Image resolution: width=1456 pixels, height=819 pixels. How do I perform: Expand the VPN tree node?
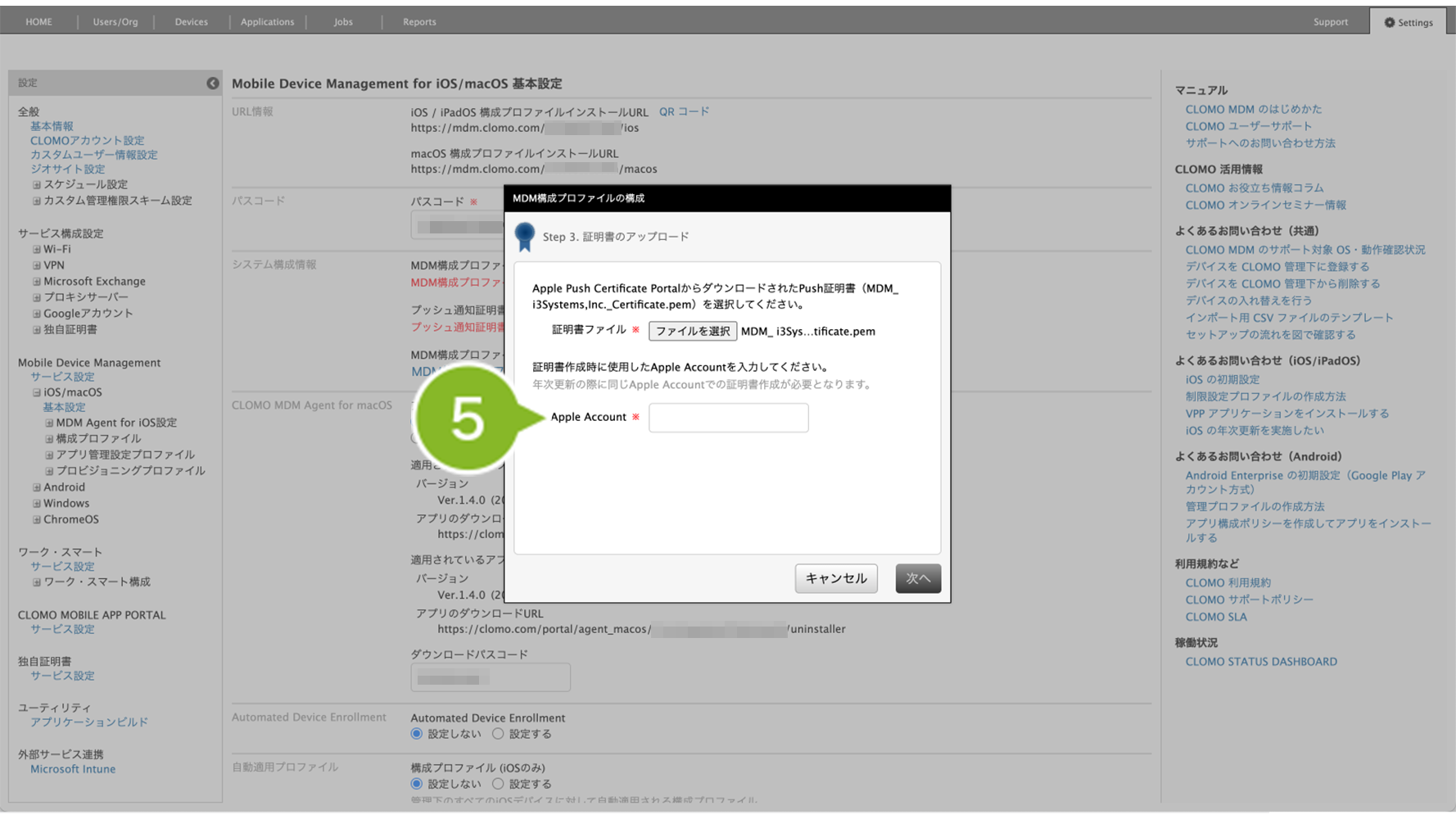36,265
